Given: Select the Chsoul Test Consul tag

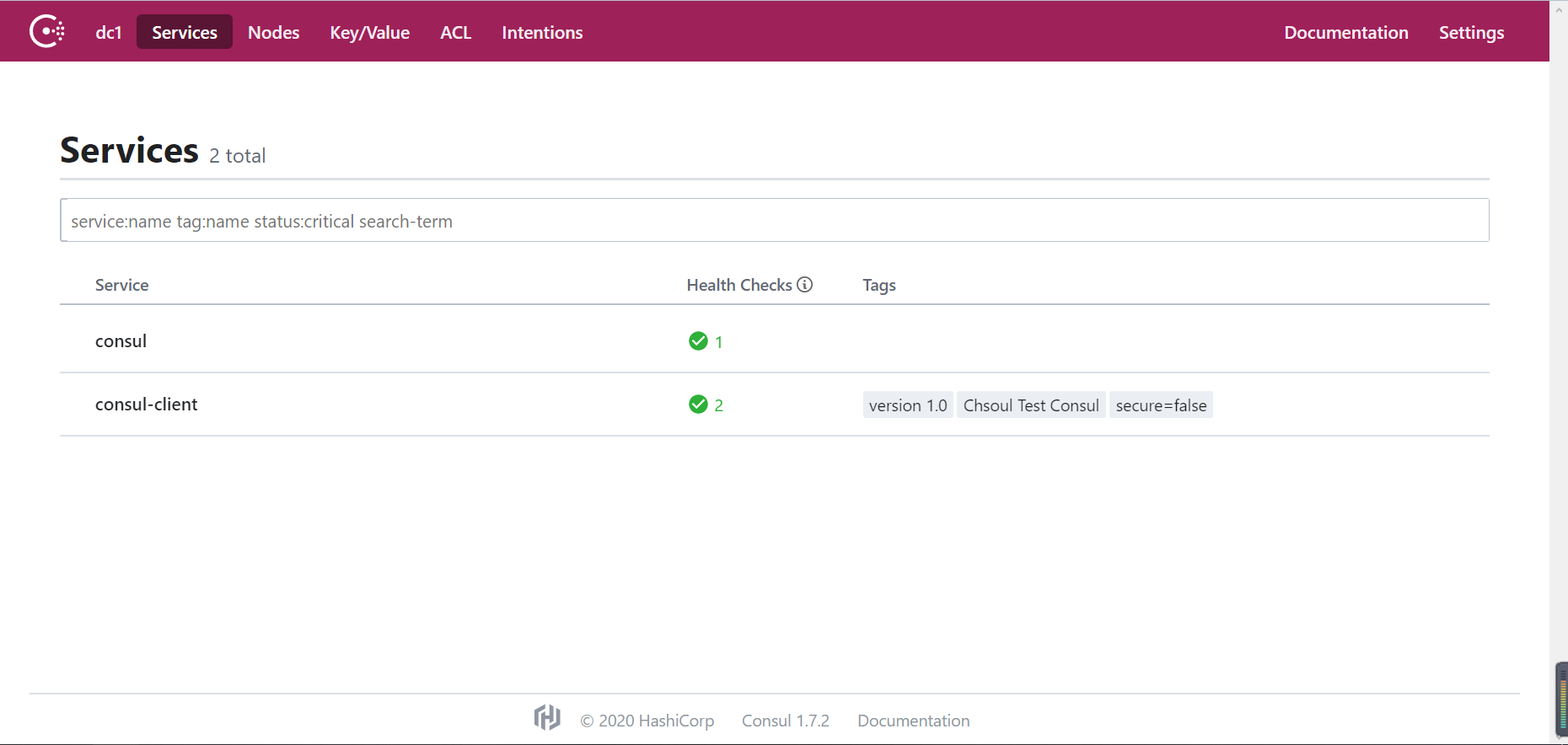Looking at the screenshot, I should [x=1031, y=405].
